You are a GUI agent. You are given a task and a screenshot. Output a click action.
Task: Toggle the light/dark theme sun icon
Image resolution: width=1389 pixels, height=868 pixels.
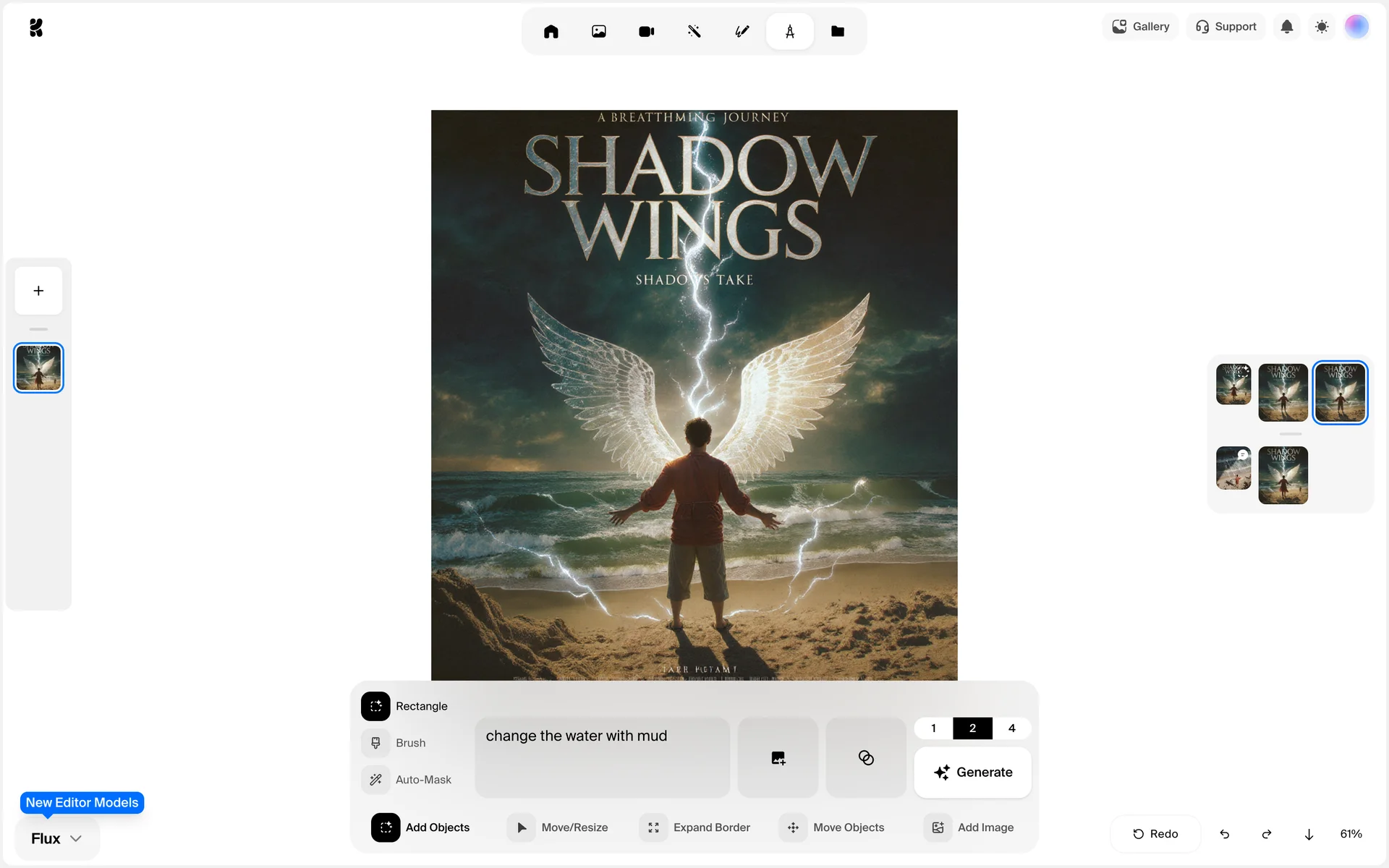1322,27
